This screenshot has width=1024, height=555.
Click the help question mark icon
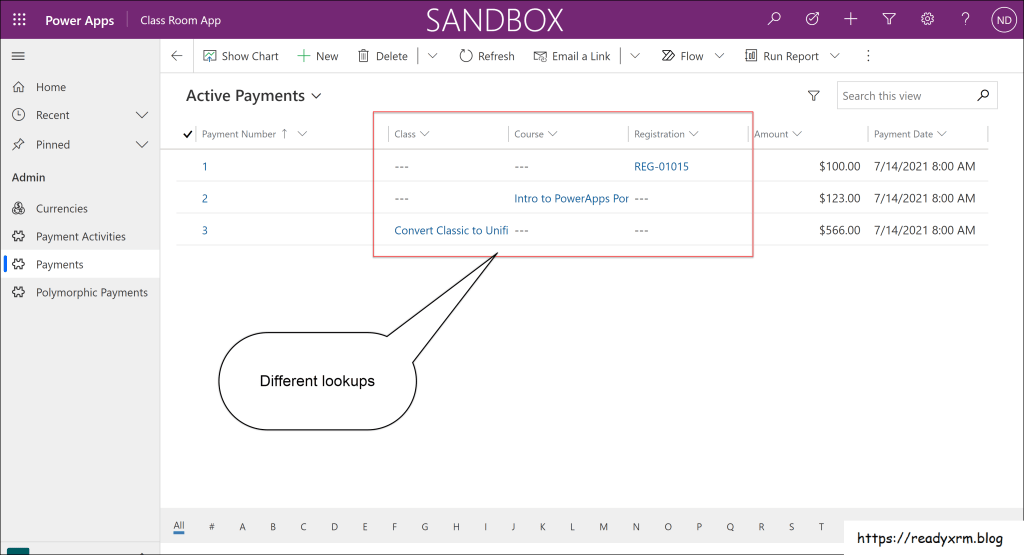pos(965,19)
